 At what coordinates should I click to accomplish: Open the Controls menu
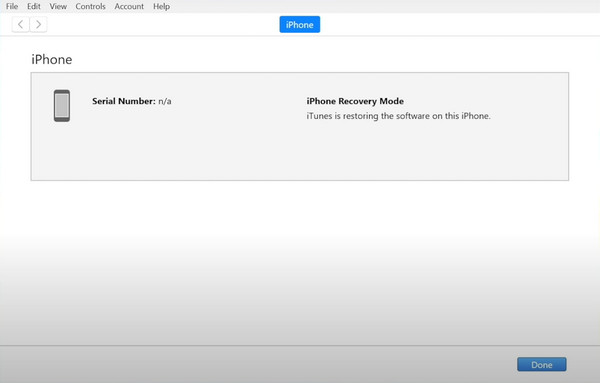(x=90, y=7)
